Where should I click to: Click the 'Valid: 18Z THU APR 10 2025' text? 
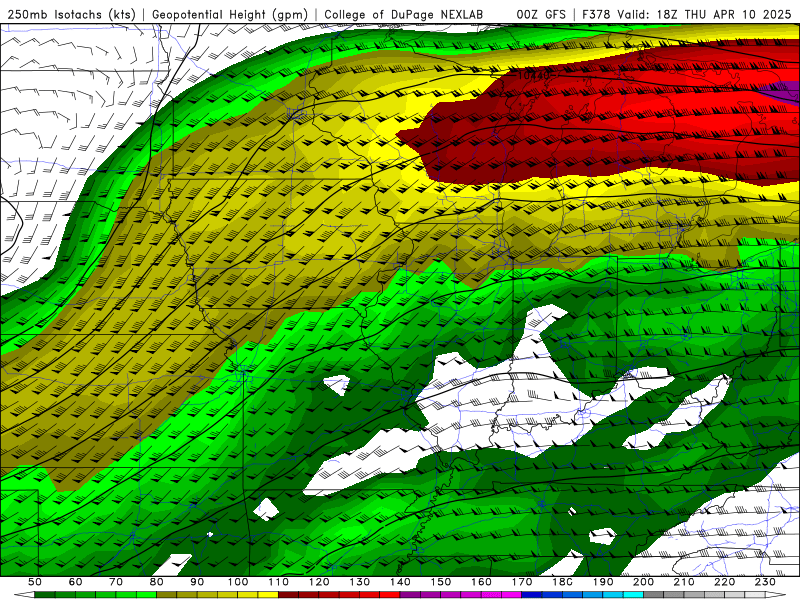[x=704, y=14]
